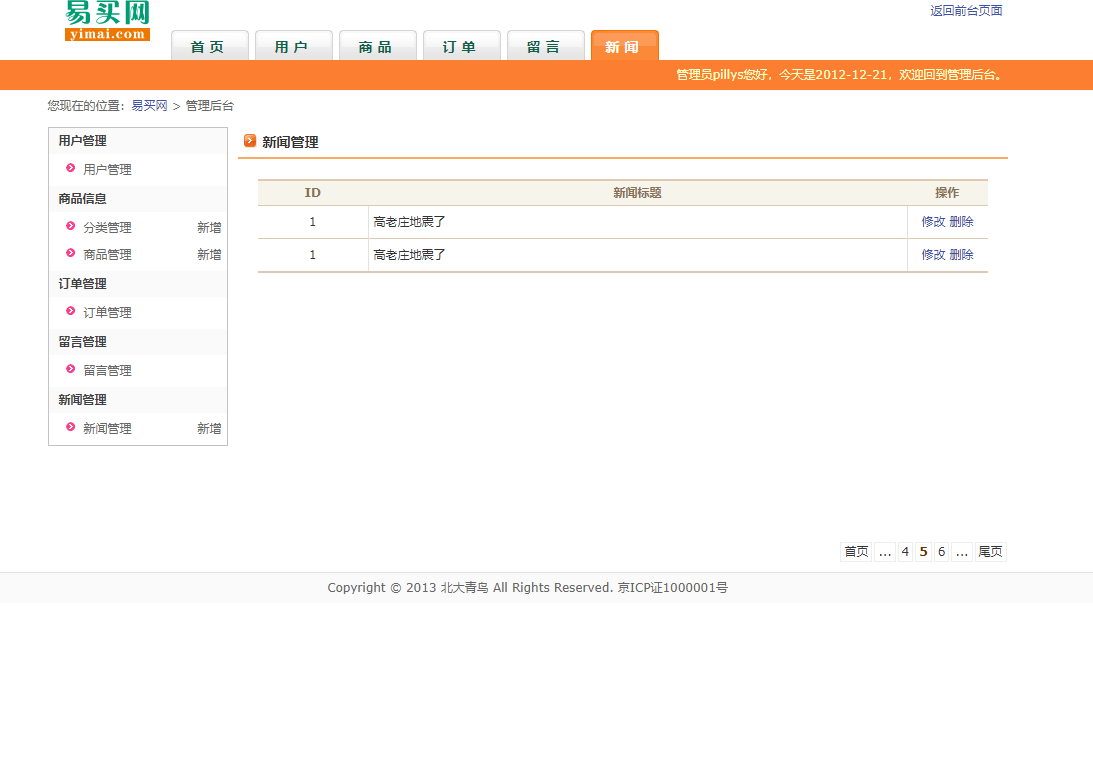Click 新增 next to sidebar 新闻管理
Viewport: 1093px width, 781px height.
(x=209, y=428)
